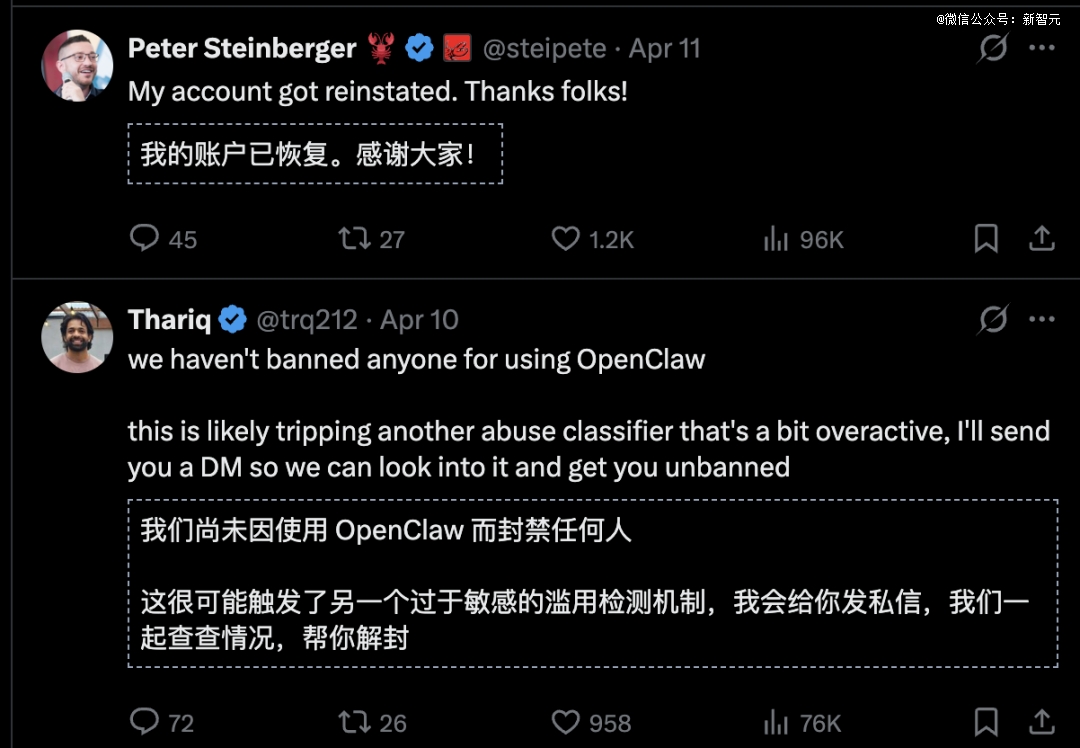The image size is (1080, 748).
Task: Click Peter Steinberger's profile avatar
Action: click(x=77, y=65)
